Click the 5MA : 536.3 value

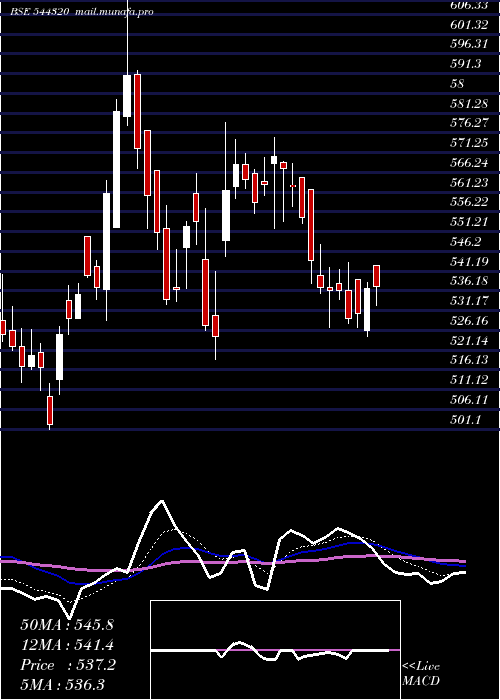[x=62, y=684]
